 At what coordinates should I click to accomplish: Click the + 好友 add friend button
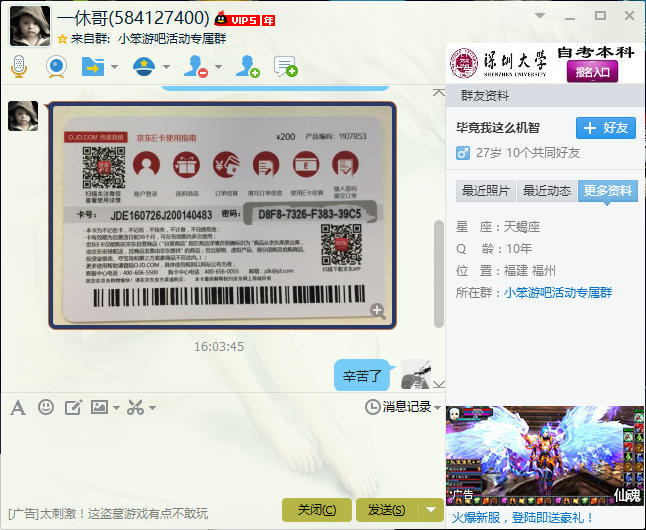606,128
